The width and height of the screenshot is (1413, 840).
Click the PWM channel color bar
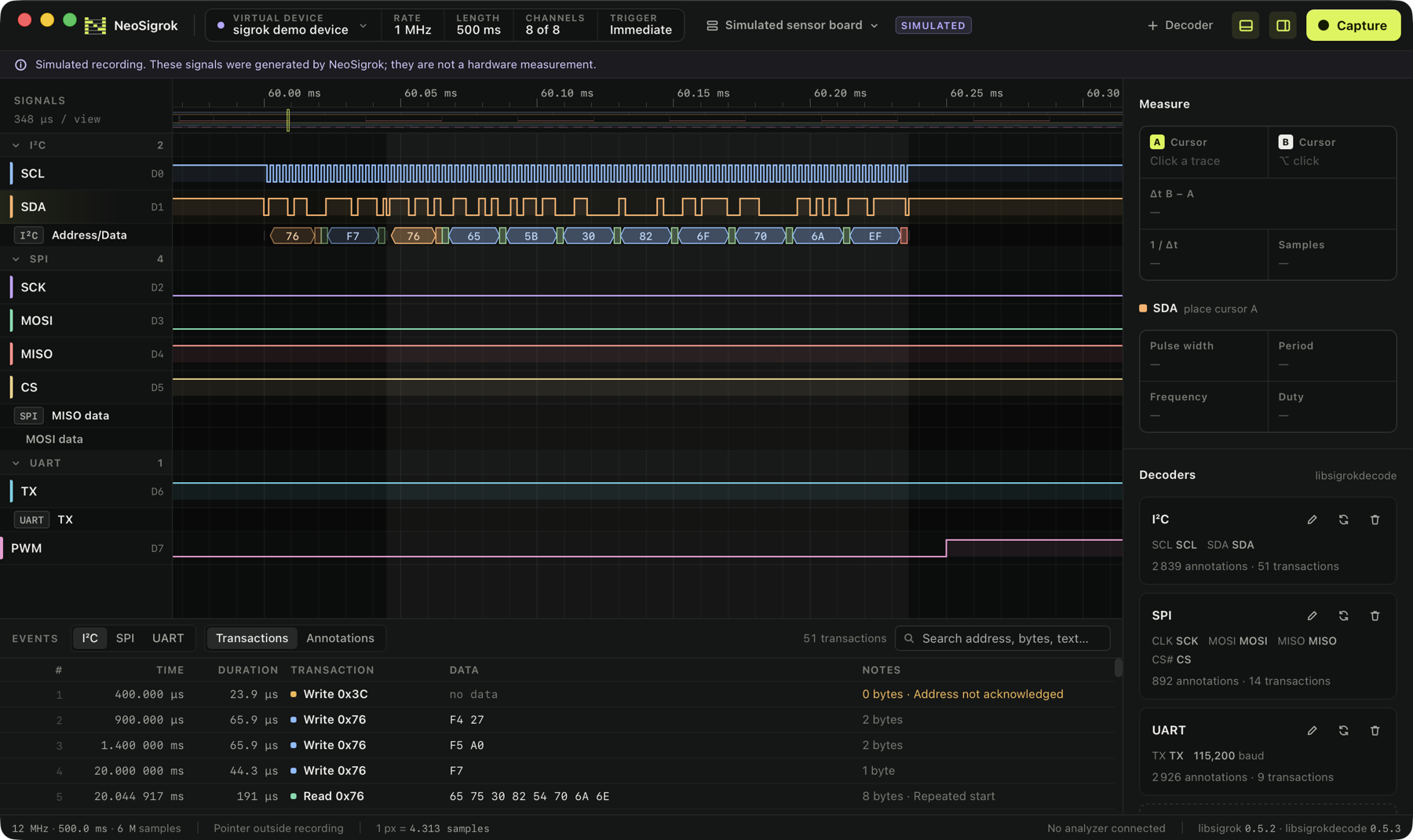(2, 548)
